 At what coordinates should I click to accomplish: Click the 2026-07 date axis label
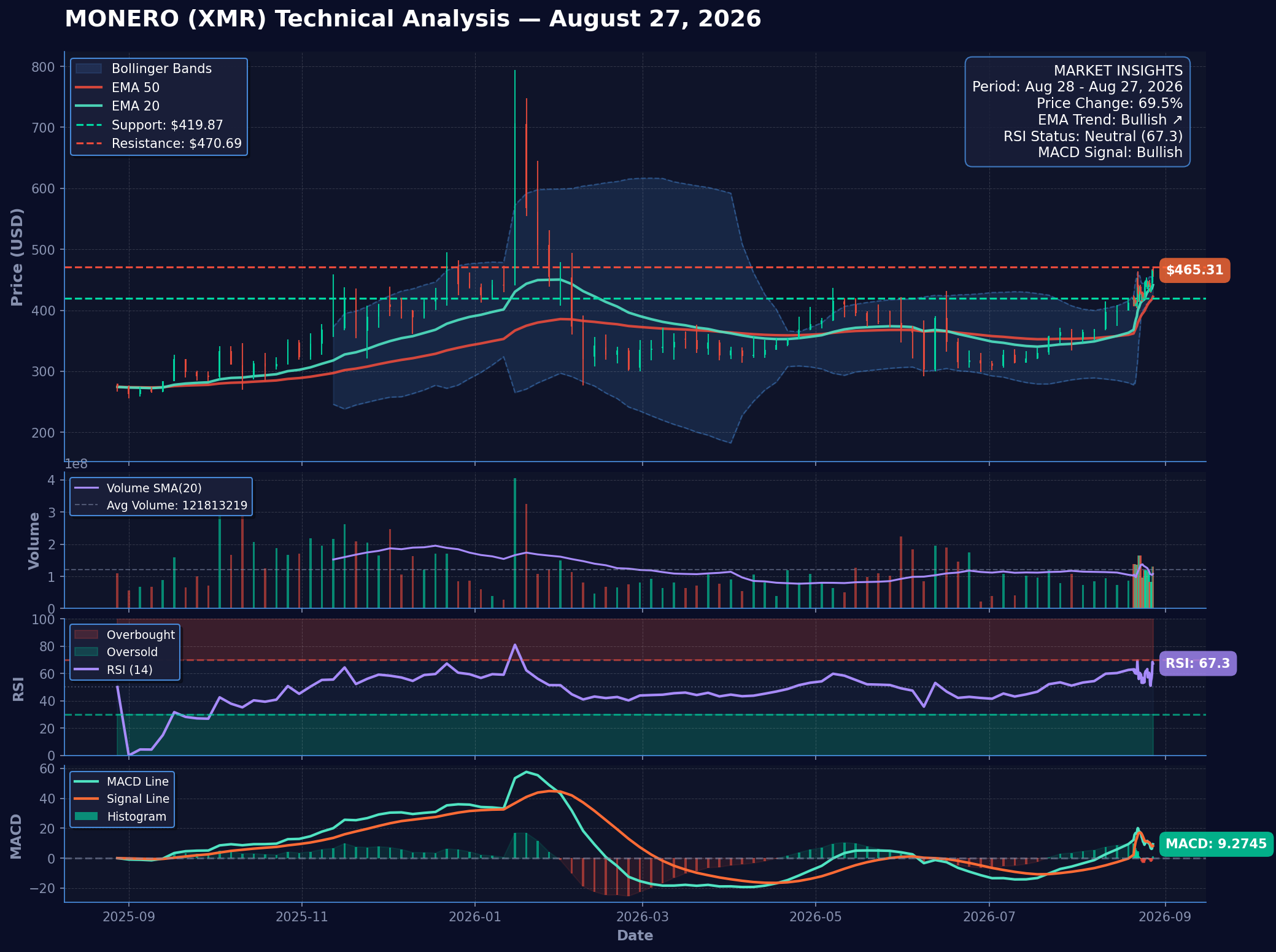[x=989, y=917]
